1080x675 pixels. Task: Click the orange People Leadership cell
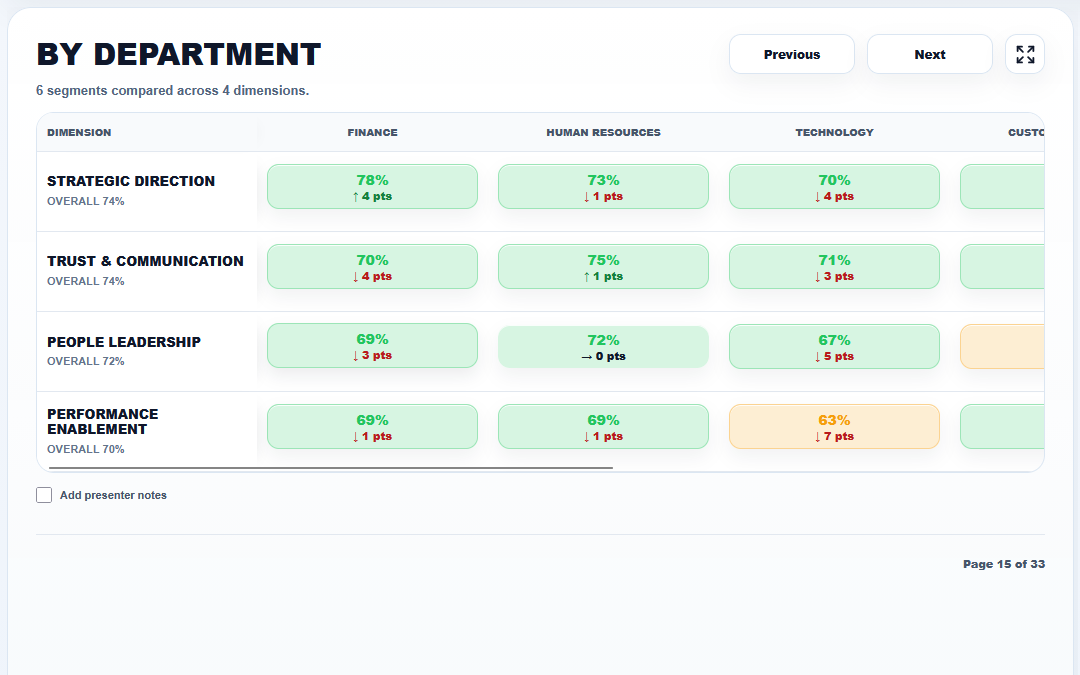(x=1002, y=346)
